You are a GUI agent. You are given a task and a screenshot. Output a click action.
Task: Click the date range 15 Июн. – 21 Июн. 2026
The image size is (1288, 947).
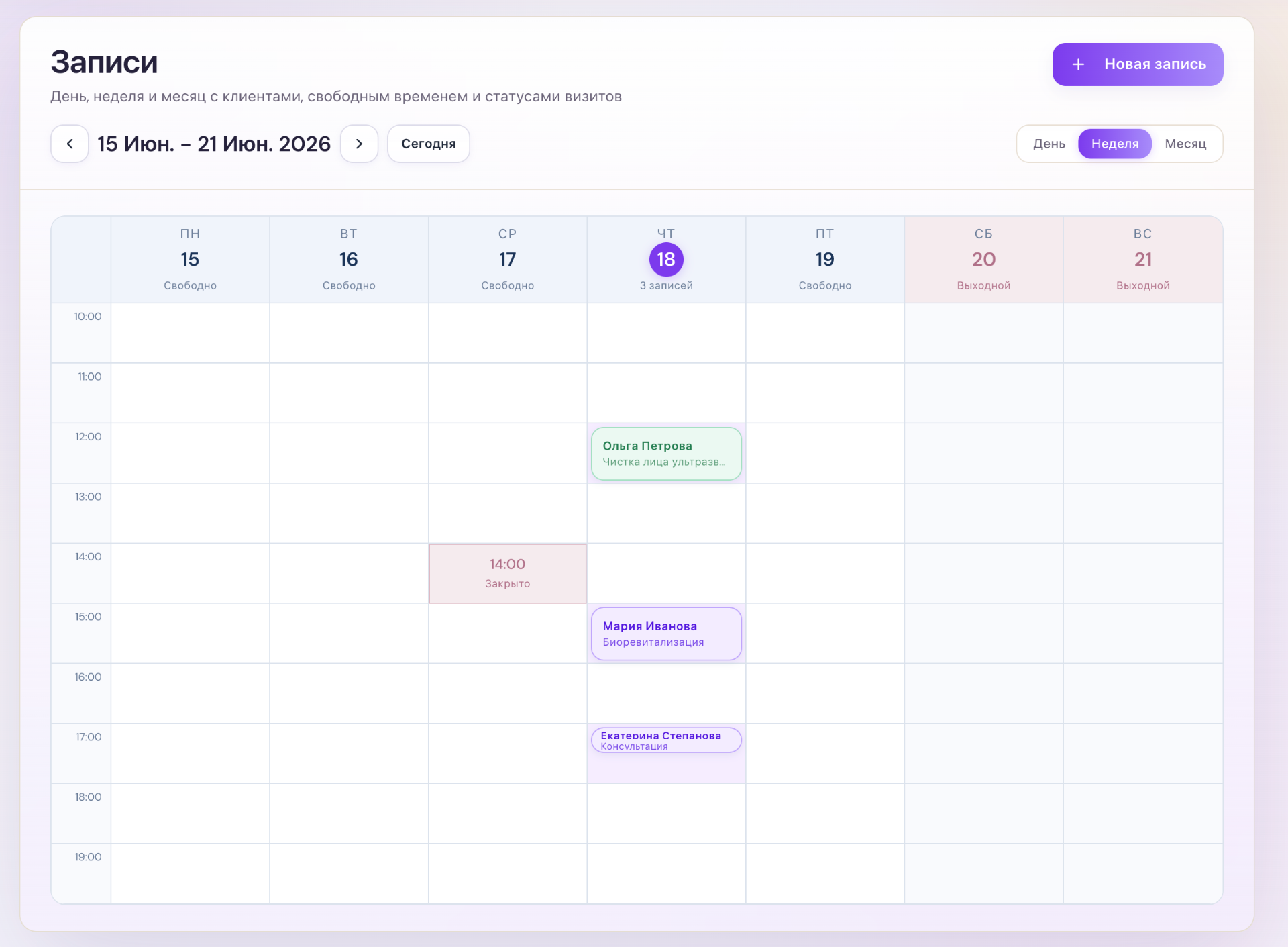click(214, 144)
